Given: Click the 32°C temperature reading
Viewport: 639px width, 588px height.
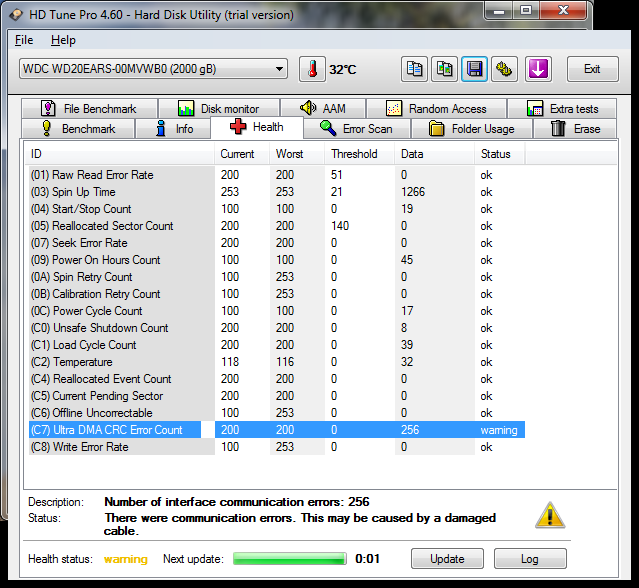Looking at the screenshot, I should [x=343, y=70].
